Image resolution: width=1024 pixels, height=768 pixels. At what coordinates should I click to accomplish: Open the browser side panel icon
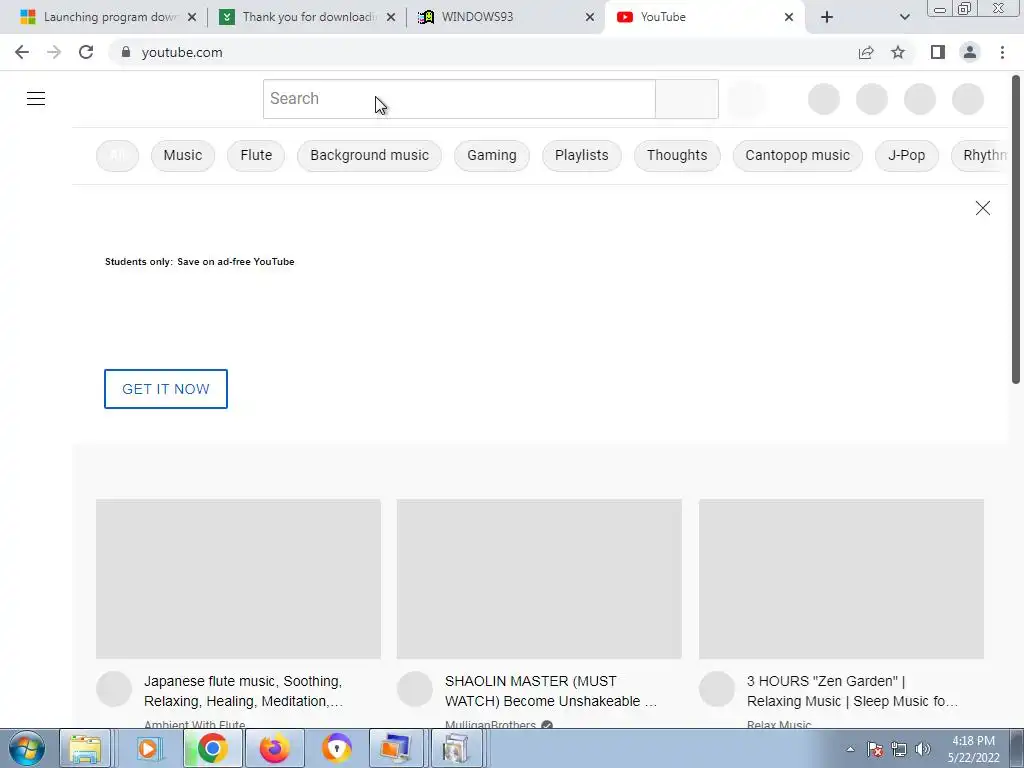(x=938, y=52)
